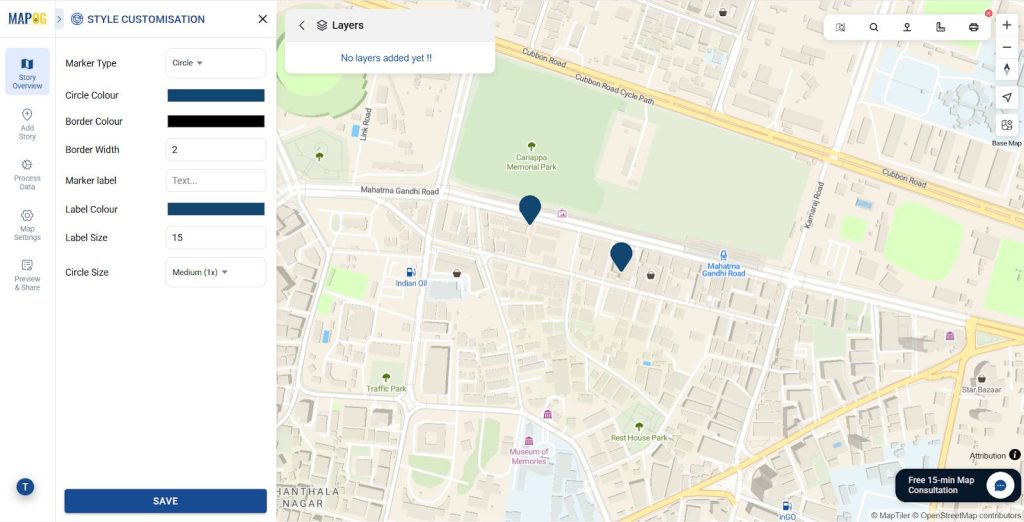
Task: Open Free 15-min Map Consultation chat
Action: [x=957, y=485]
